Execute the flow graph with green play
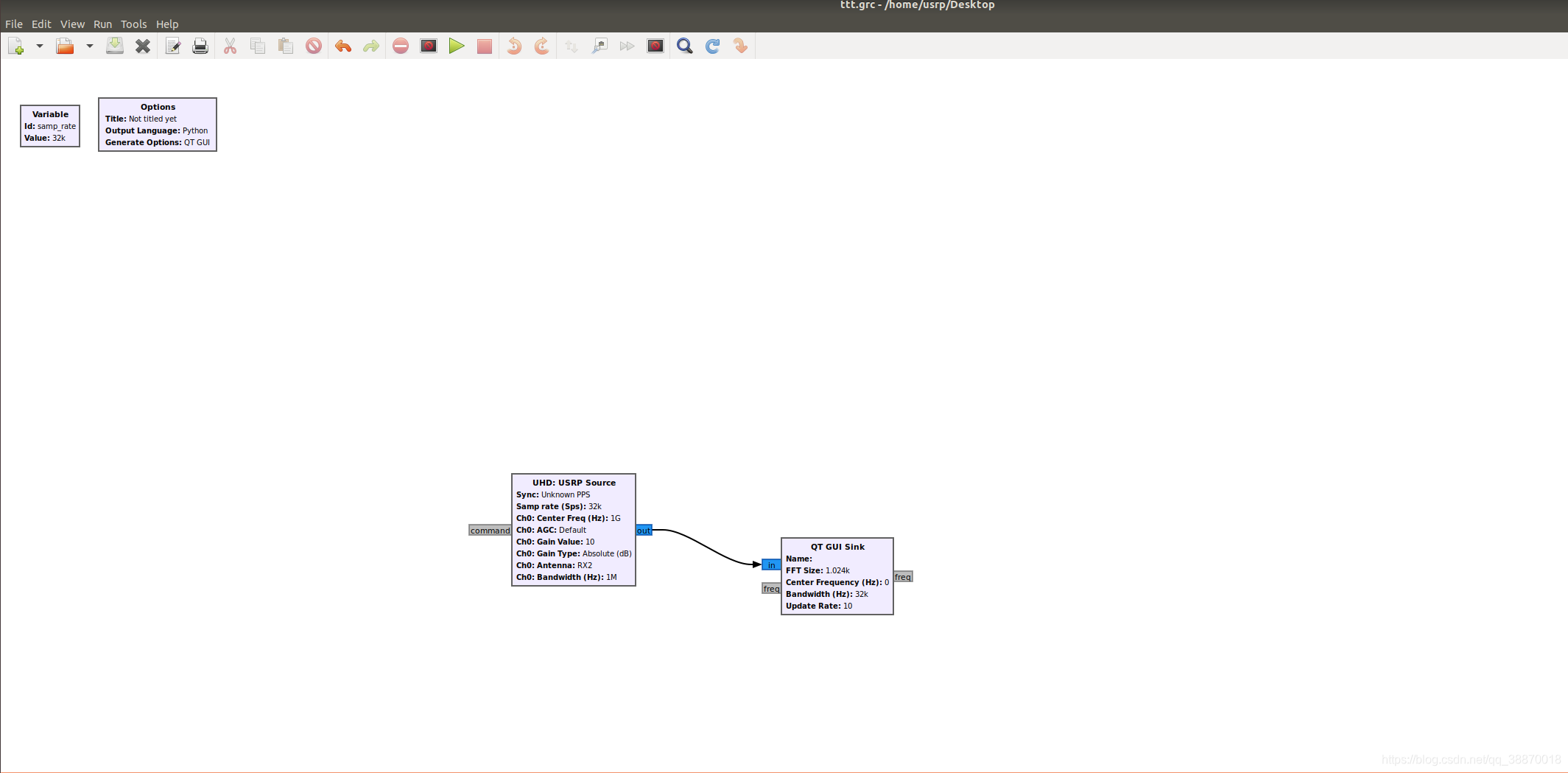This screenshot has height=773, width=1568. pos(457,46)
